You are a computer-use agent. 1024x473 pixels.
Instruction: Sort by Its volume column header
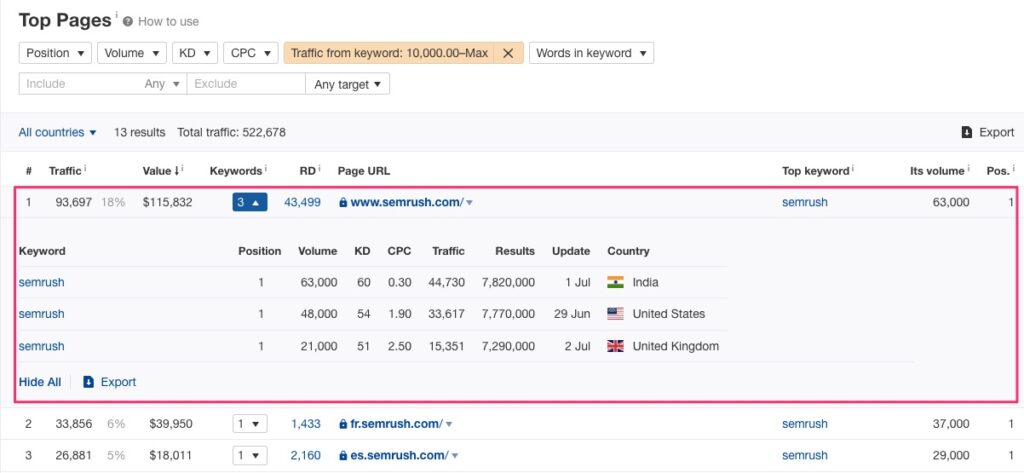click(938, 171)
